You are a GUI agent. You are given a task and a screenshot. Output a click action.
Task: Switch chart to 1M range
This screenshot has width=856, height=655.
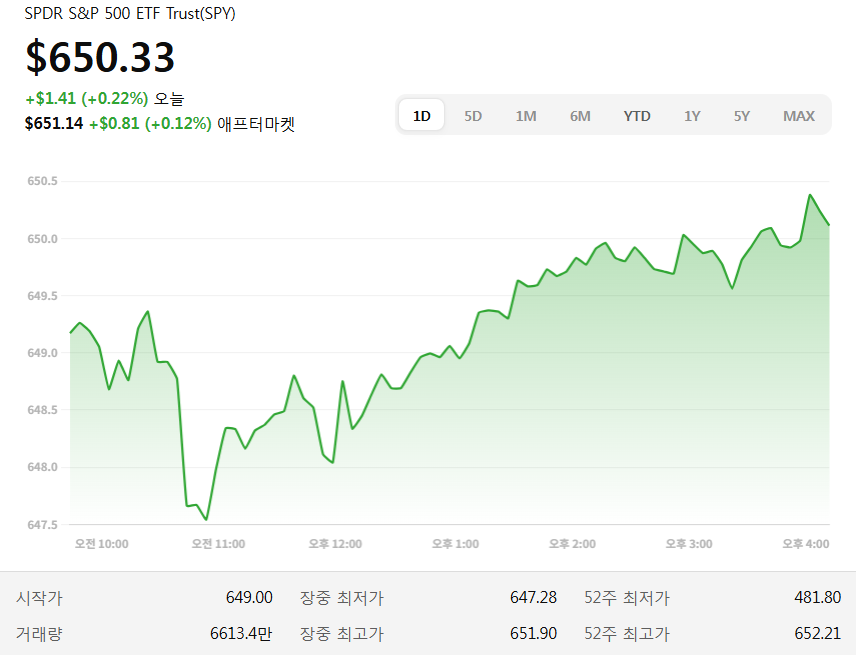click(526, 116)
